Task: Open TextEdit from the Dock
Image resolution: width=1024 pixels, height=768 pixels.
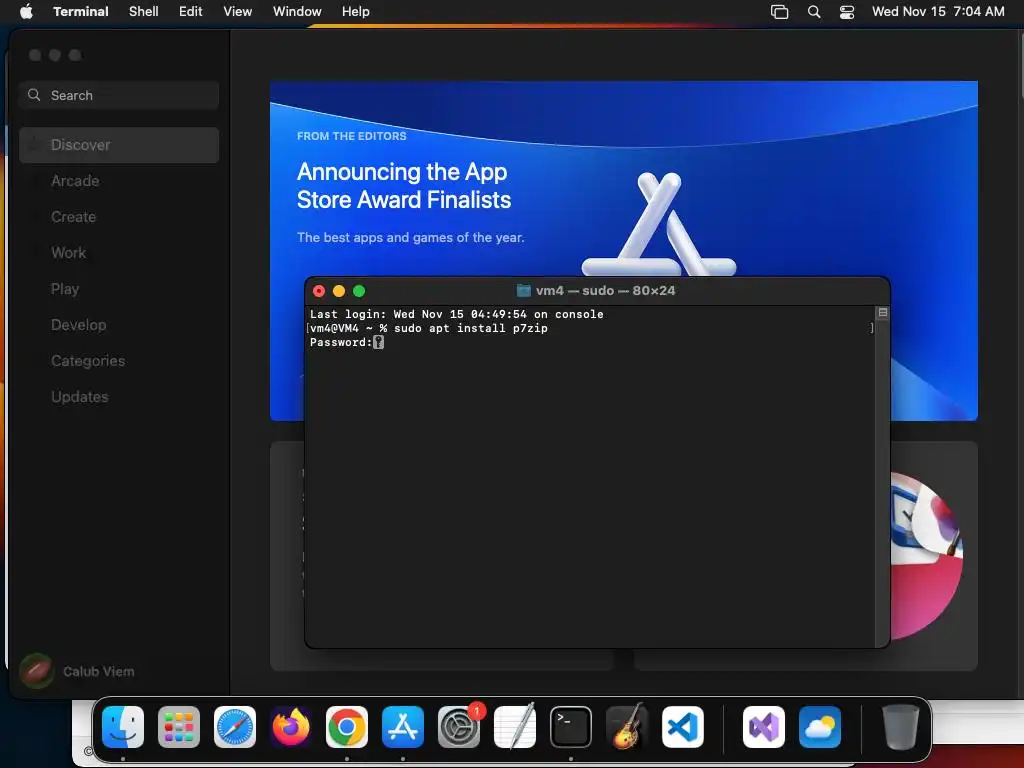Action: [515, 727]
